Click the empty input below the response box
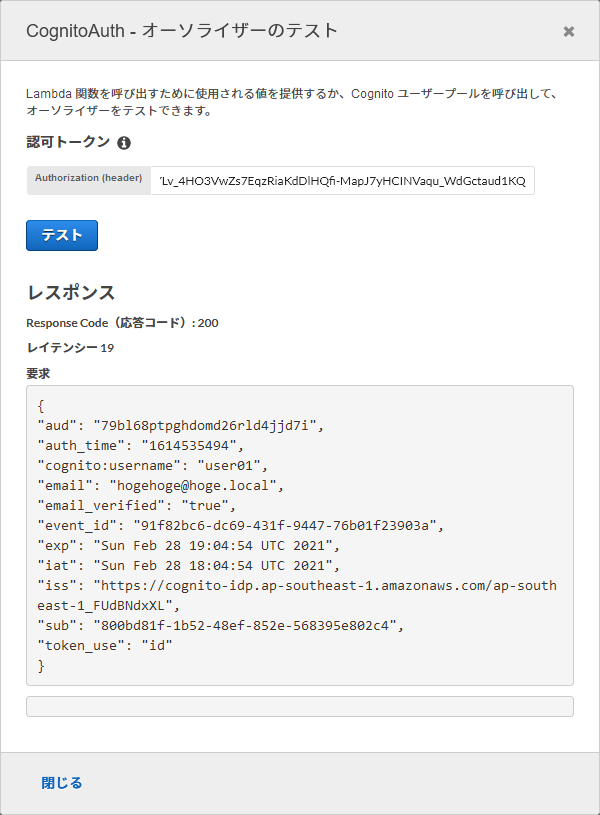The width and height of the screenshot is (600, 815). pyautogui.click(x=300, y=706)
